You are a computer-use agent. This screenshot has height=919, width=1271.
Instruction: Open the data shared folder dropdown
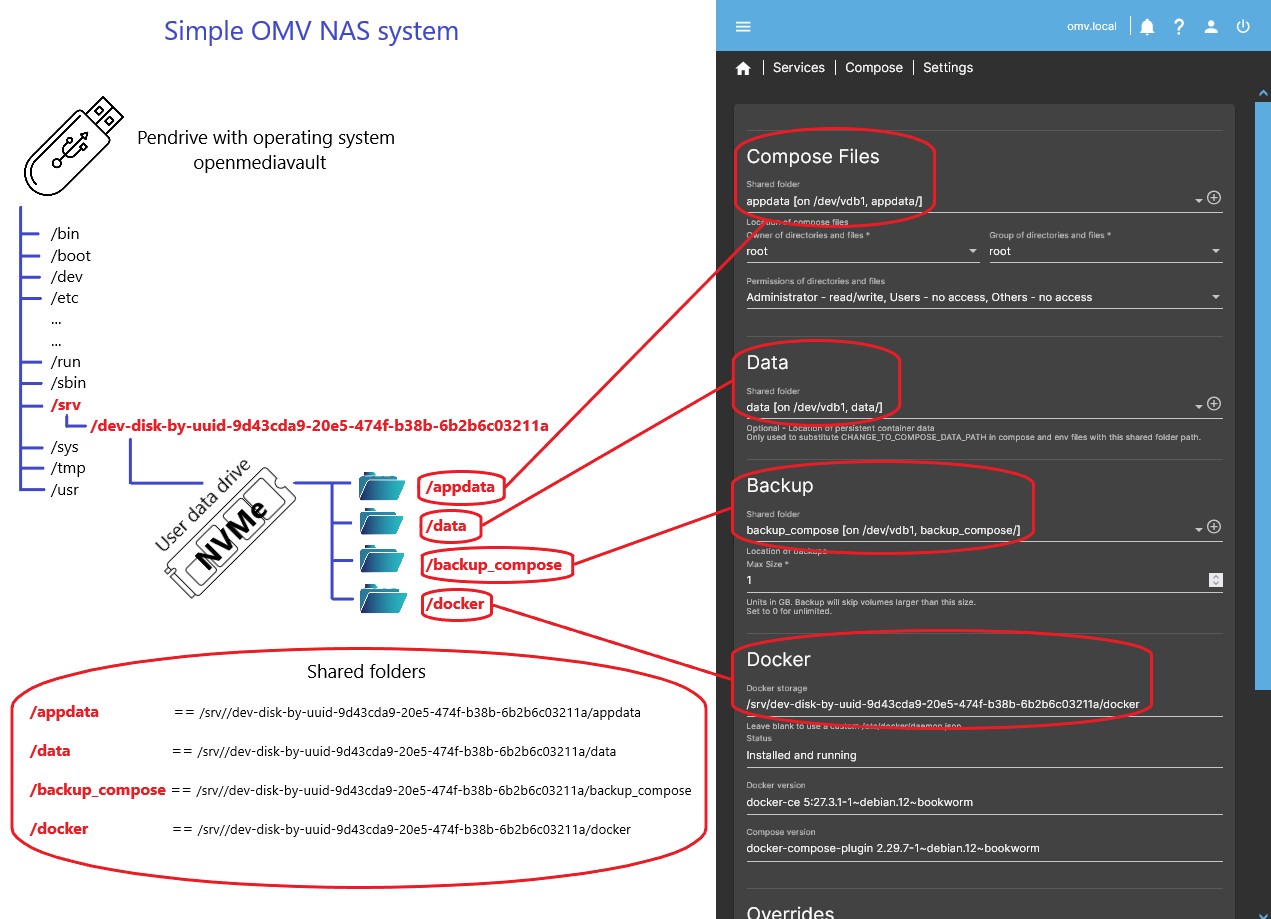click(x=1198, y=407)
